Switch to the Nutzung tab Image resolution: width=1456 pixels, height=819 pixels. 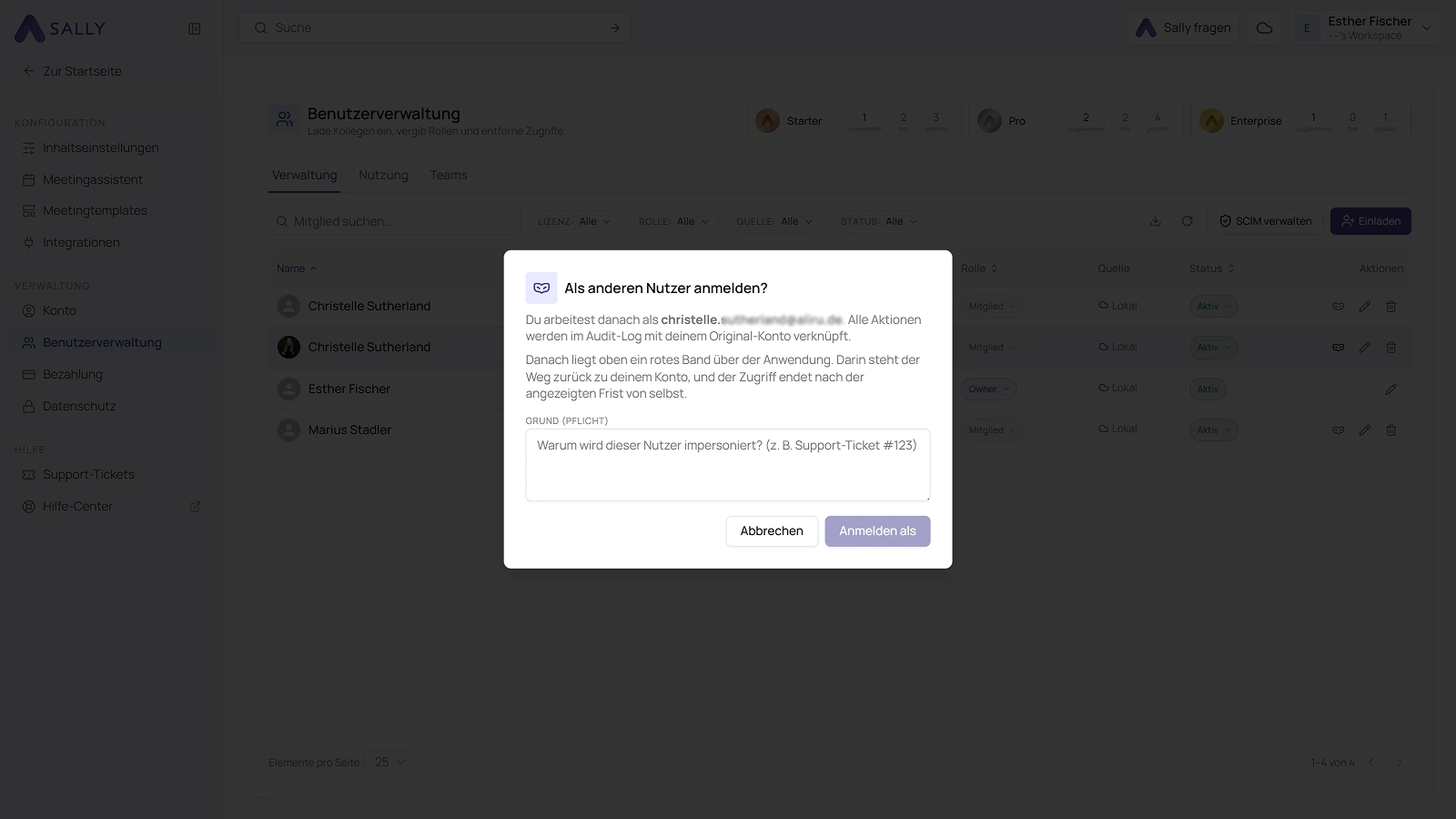tap(383, 175)
